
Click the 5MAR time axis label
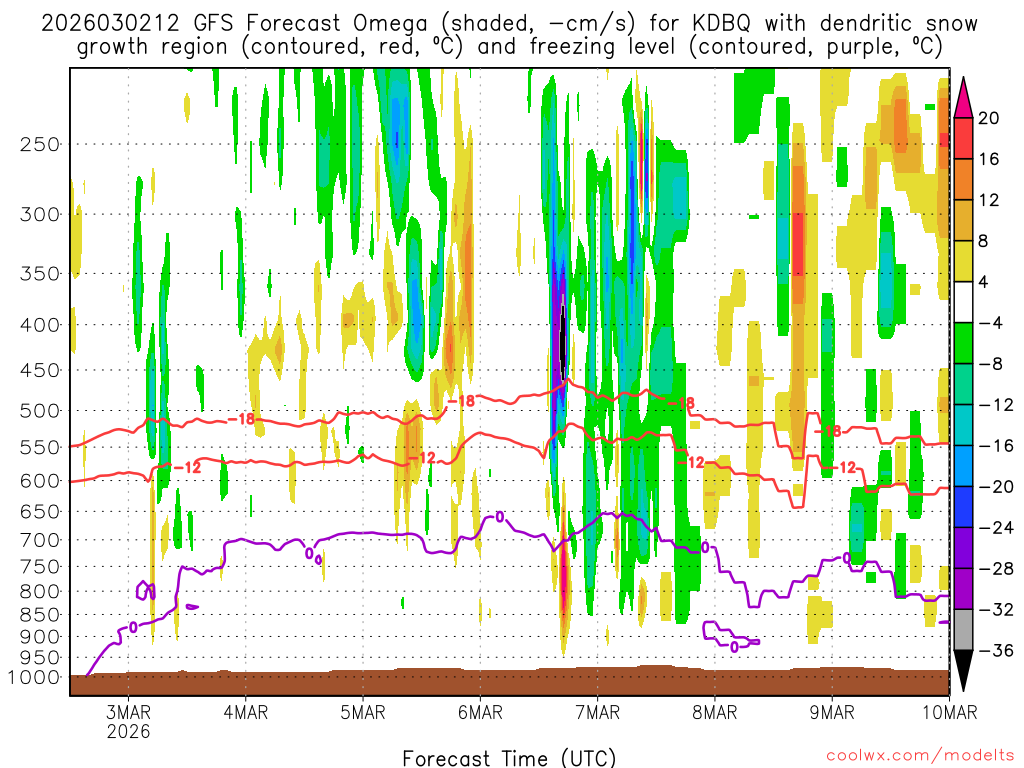coord(362,712)
